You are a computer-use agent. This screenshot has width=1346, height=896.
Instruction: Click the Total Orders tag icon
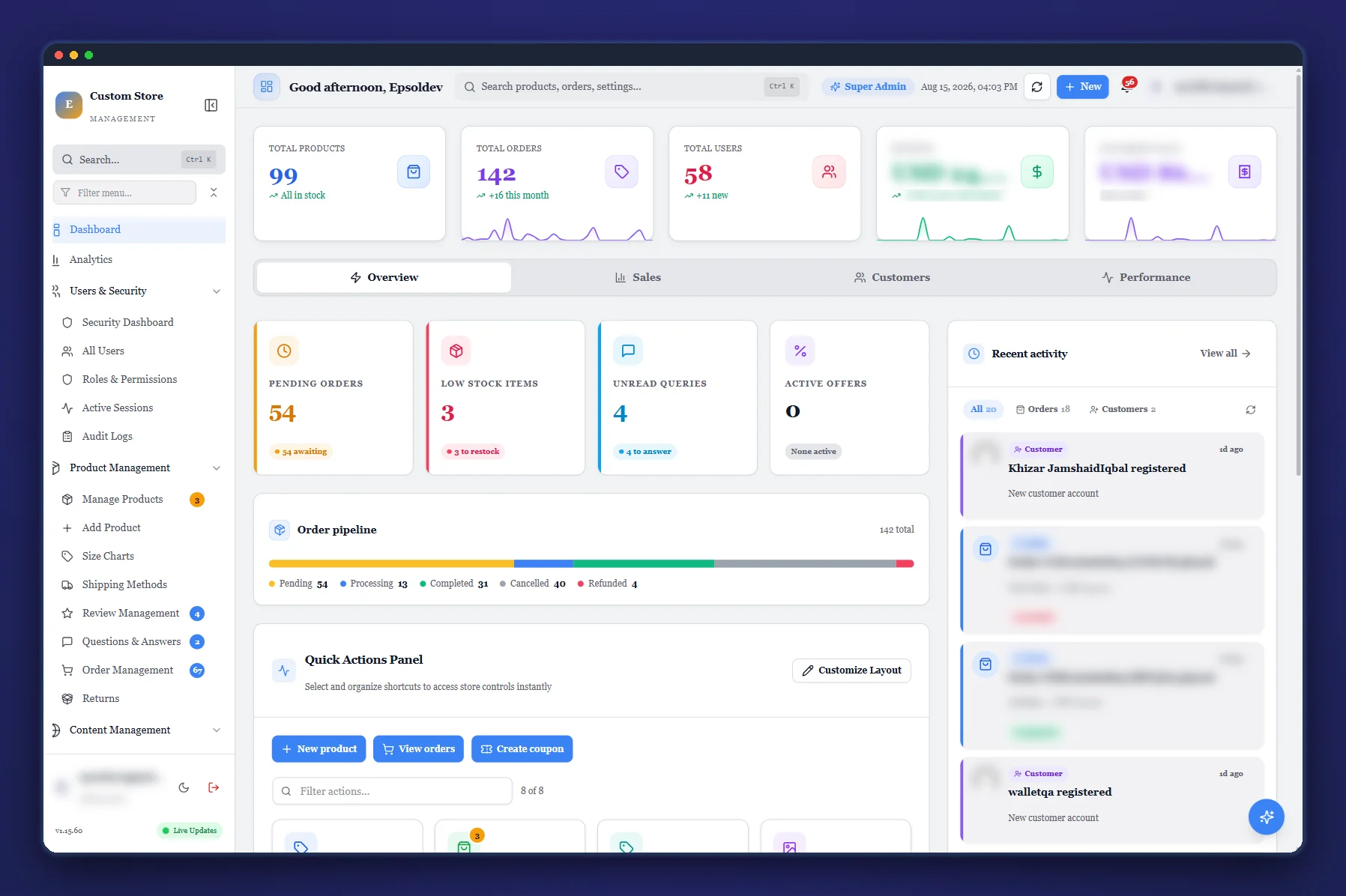click(x=621, y=172)
